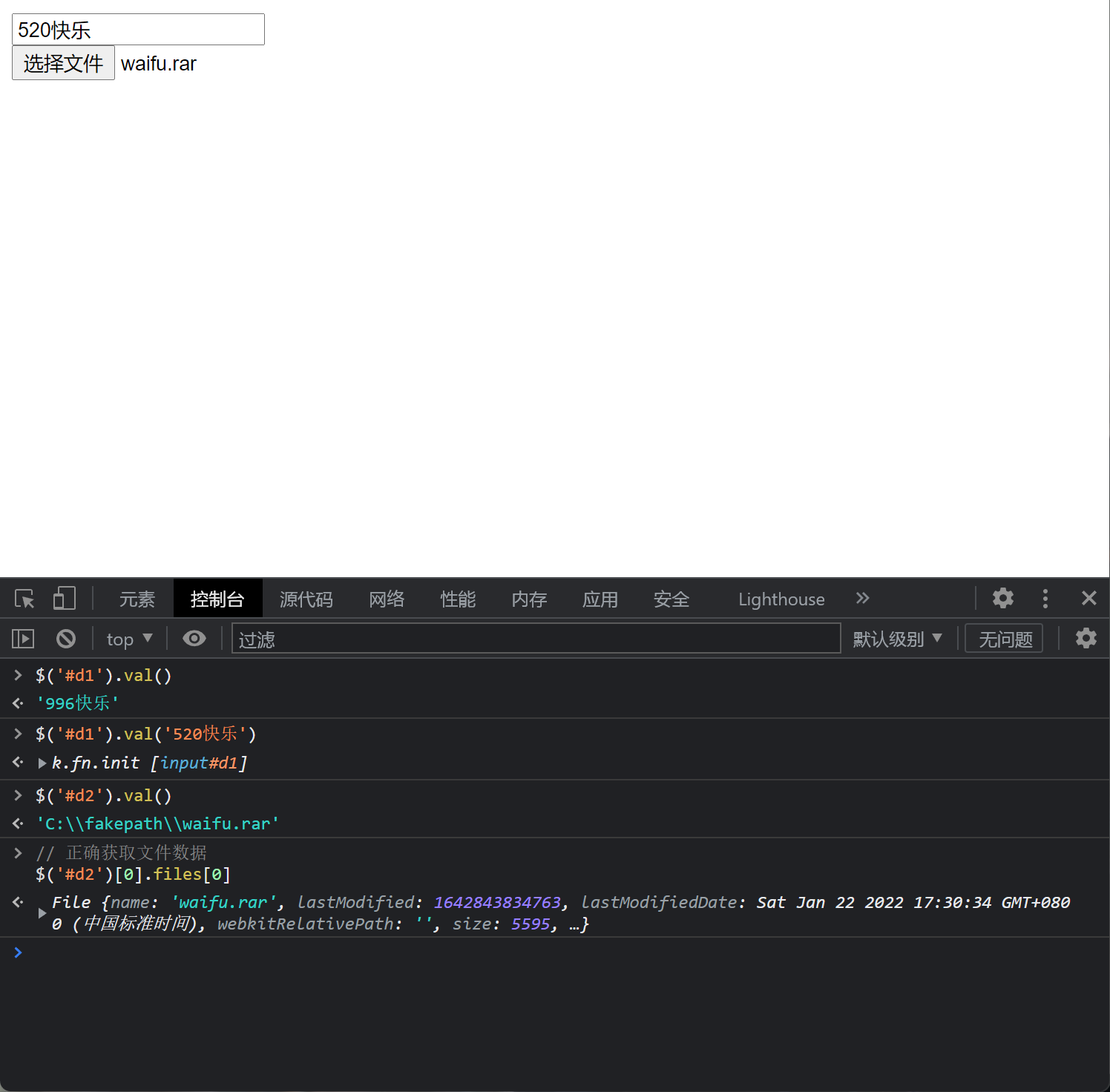Clear console with the ban icon

coord(66,638)
